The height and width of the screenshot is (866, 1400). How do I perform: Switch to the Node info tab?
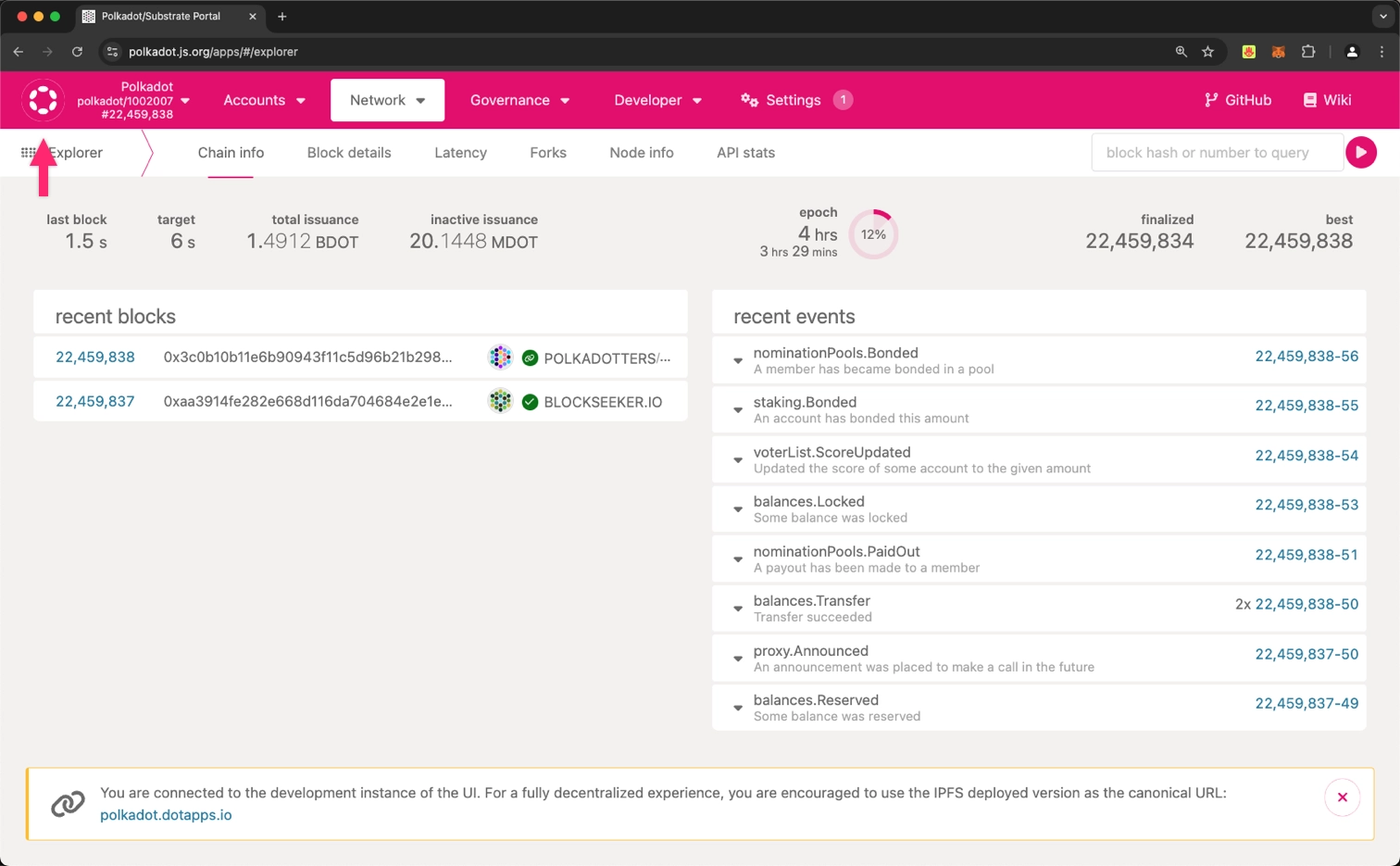tap(642, 153)
